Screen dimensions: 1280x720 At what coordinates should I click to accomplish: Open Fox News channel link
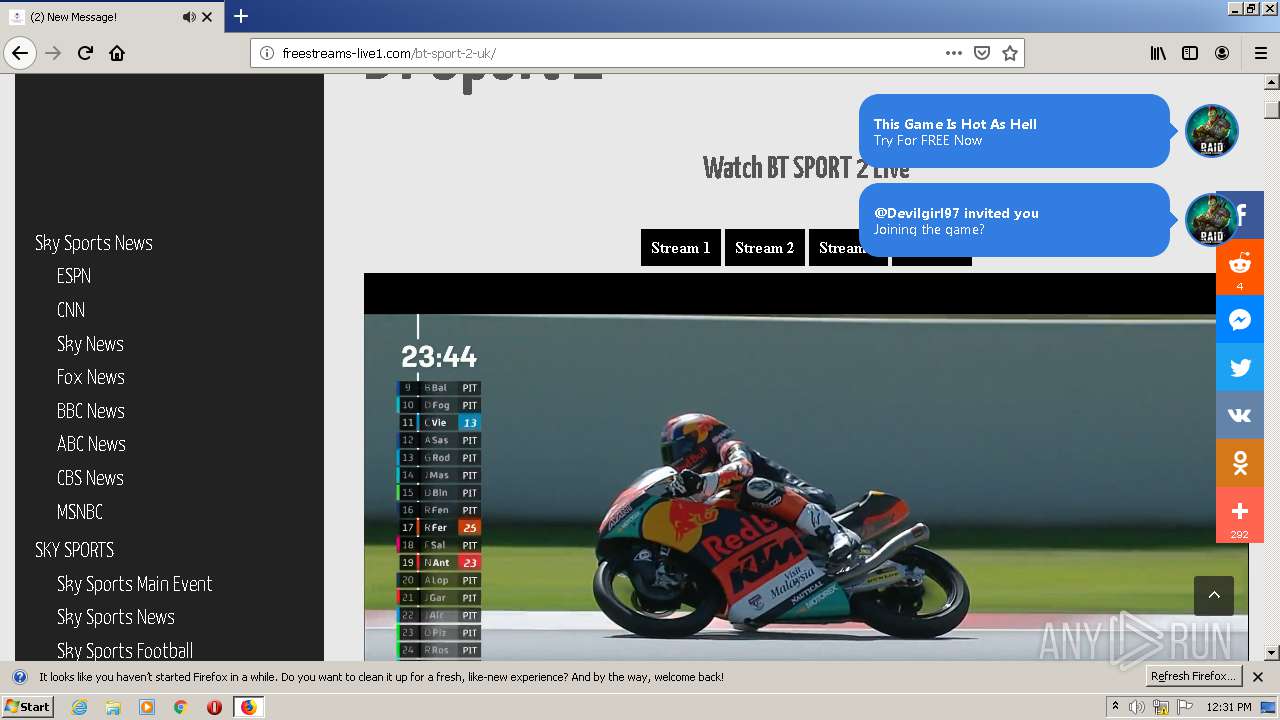pyautogui.click(x=91, y=377)
